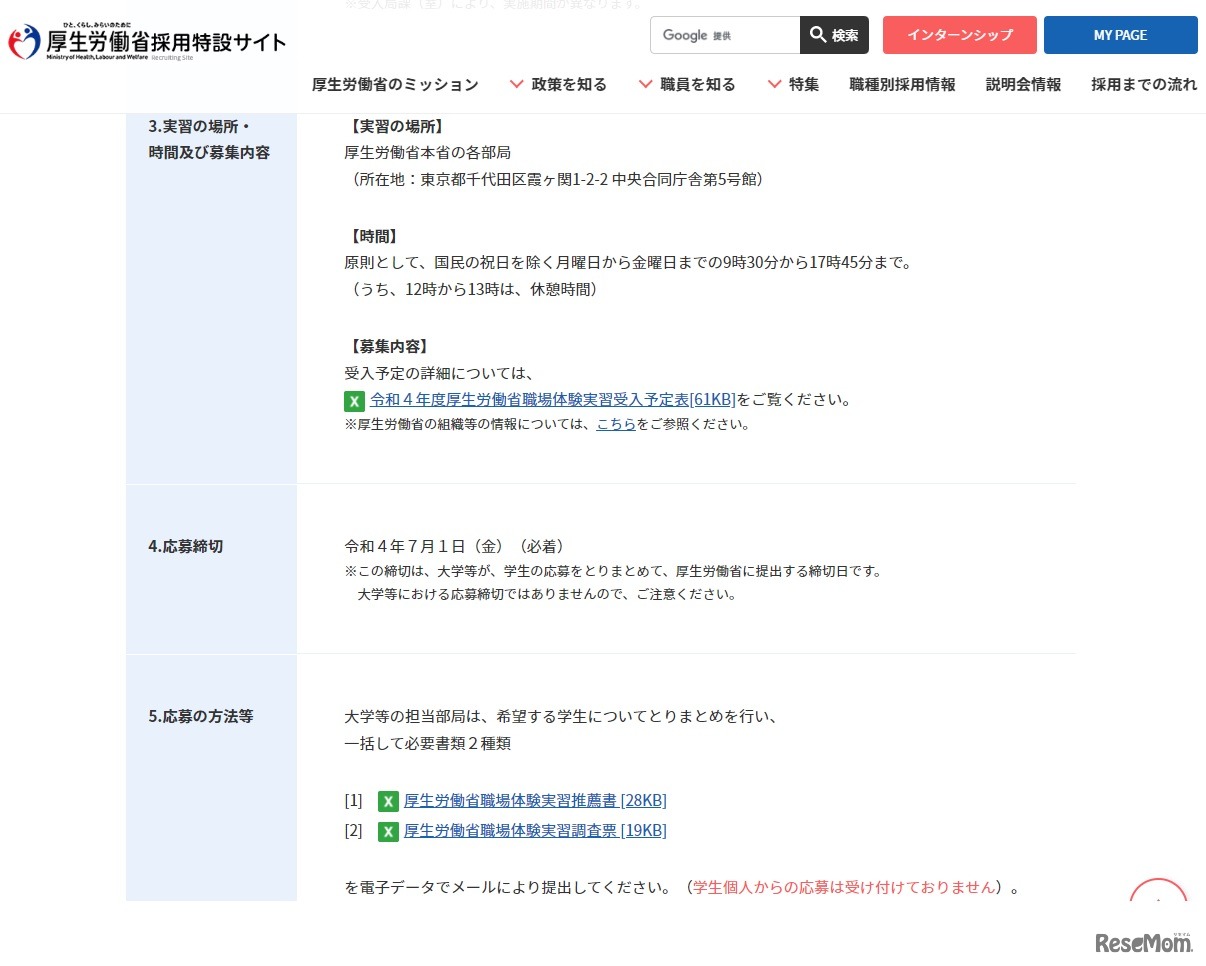
Task: Expand the 政策を知る menu
Action: pyautogui.click(x=559, y=85)
